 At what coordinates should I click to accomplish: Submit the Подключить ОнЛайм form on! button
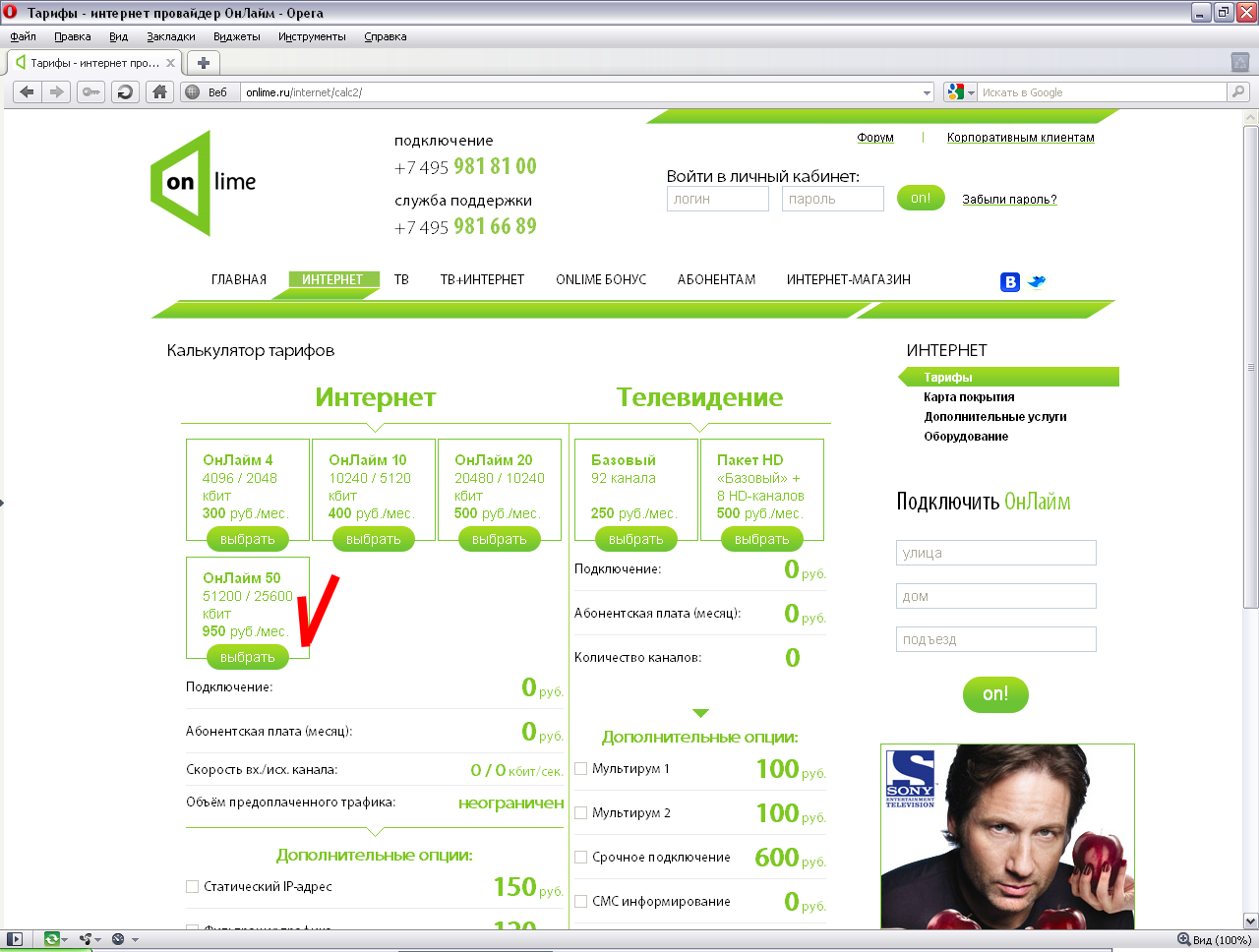tap(995, 694)
